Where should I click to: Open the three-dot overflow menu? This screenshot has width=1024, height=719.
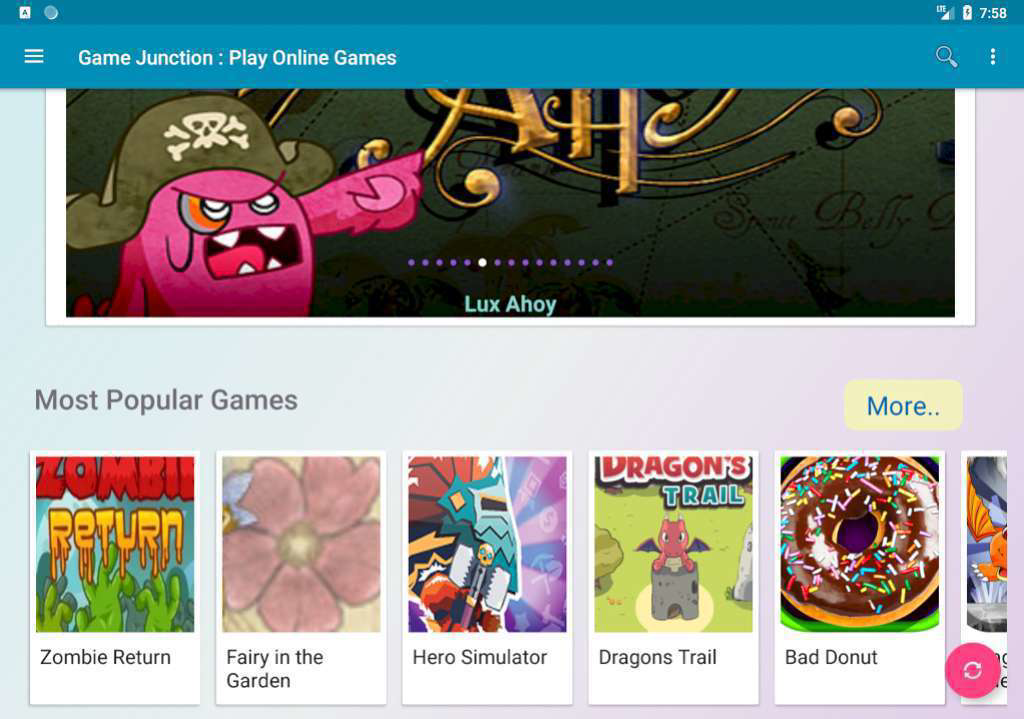[993, 57]
